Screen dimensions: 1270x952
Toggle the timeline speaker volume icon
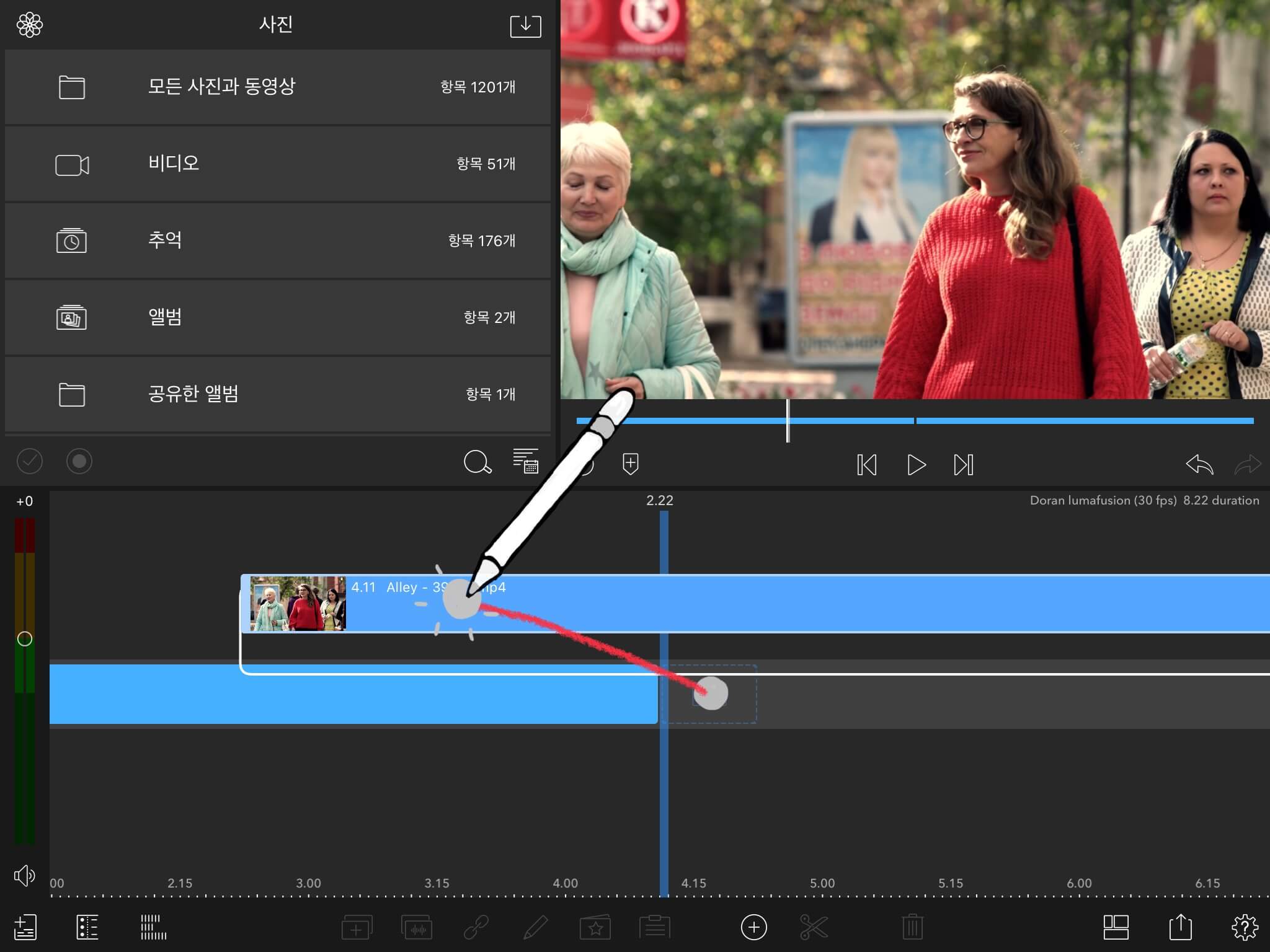click(24, 875)
